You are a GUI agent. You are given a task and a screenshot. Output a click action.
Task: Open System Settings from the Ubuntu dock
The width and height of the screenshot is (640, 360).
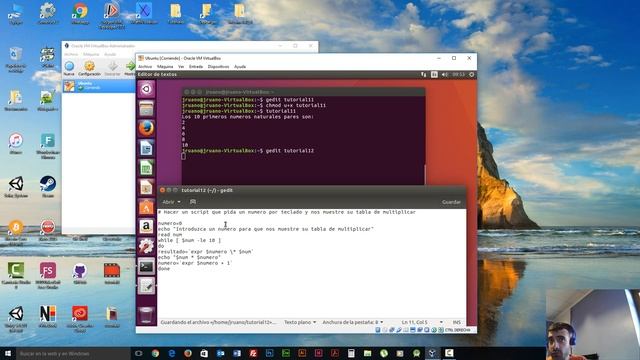146,246
